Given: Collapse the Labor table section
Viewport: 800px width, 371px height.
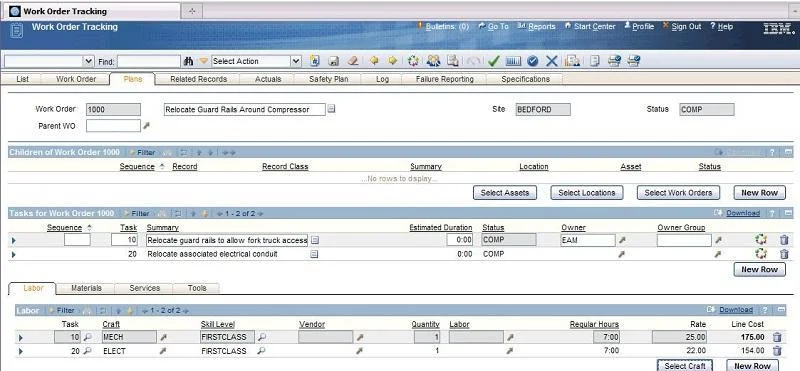Looking at the screenshot, I should click(781, 310).
